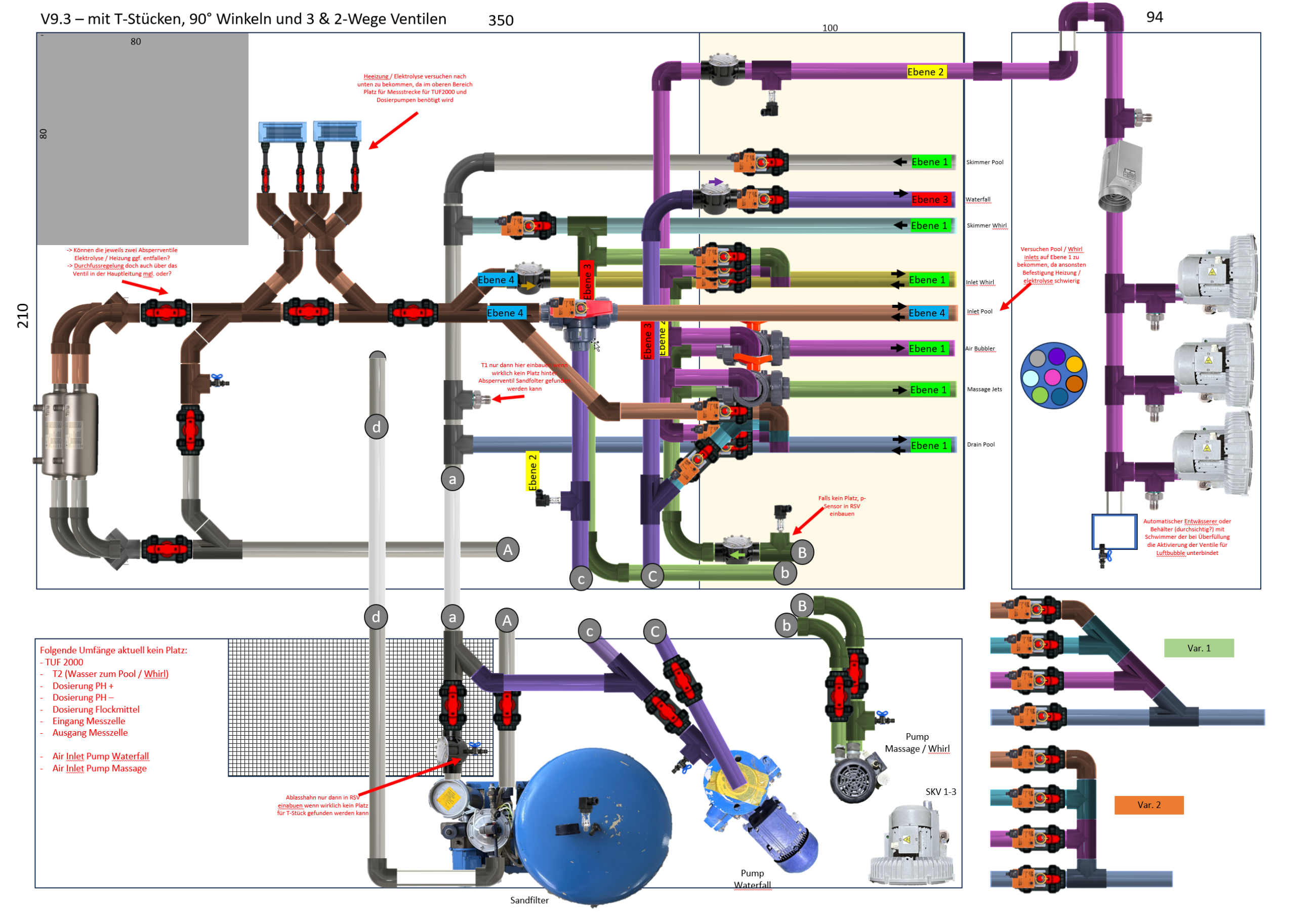Click the 'Sandfilter' caption
This screenshot has height=920, width=1316.
529,901
